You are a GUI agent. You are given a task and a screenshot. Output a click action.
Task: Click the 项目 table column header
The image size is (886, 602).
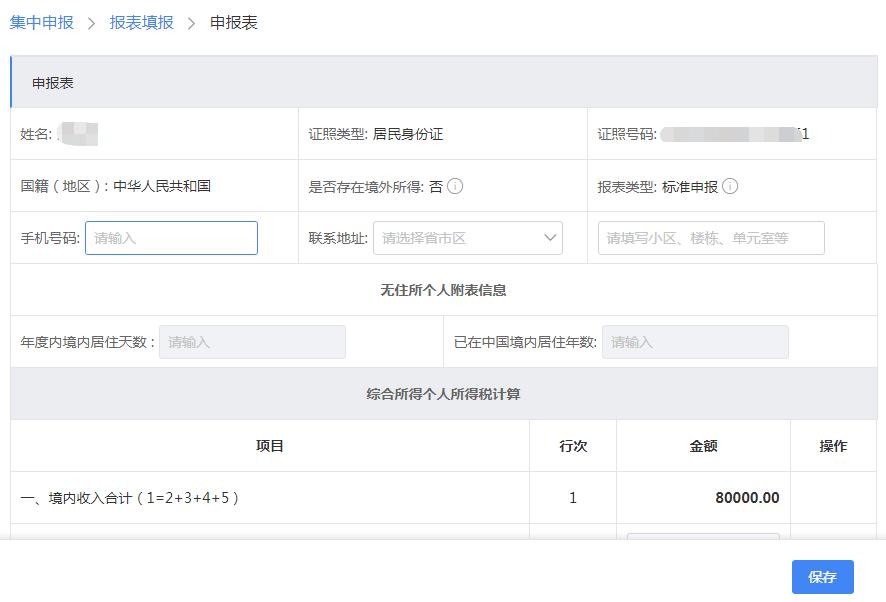click(x=268, y=445)
